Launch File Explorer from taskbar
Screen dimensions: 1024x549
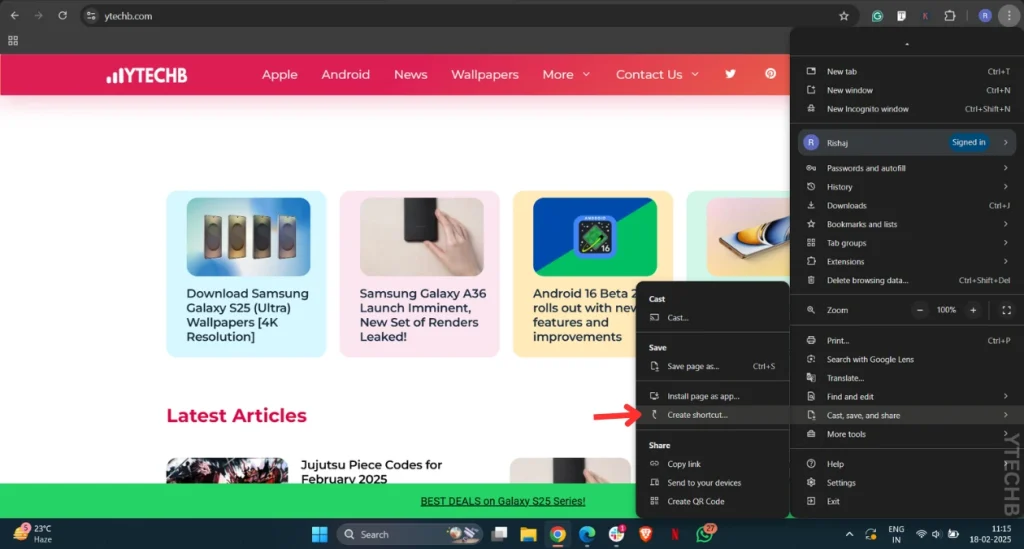click(528, 535)
